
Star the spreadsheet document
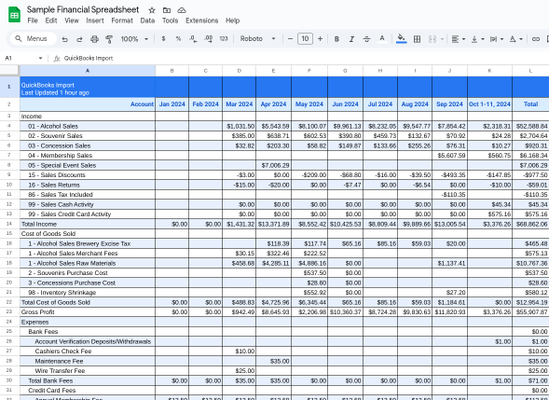click(x=152, y=10)
